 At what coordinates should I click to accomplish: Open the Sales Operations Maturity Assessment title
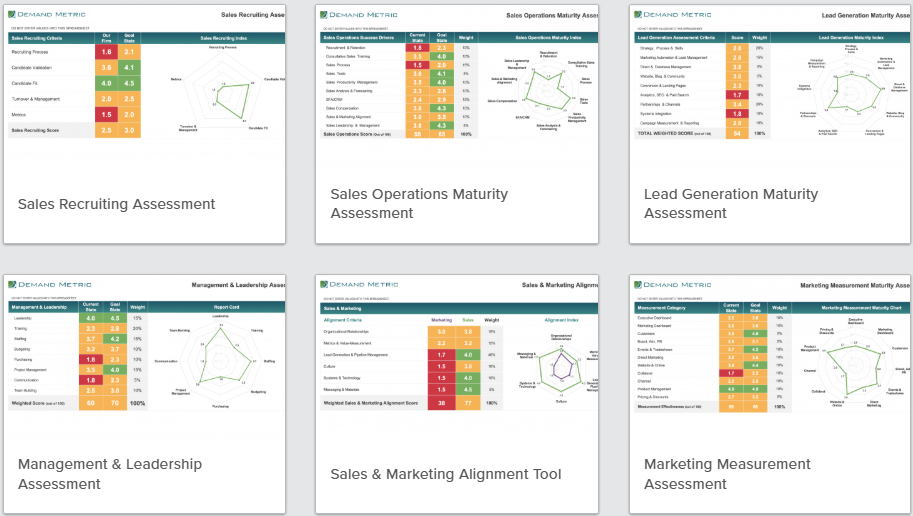tap(419, 203)
